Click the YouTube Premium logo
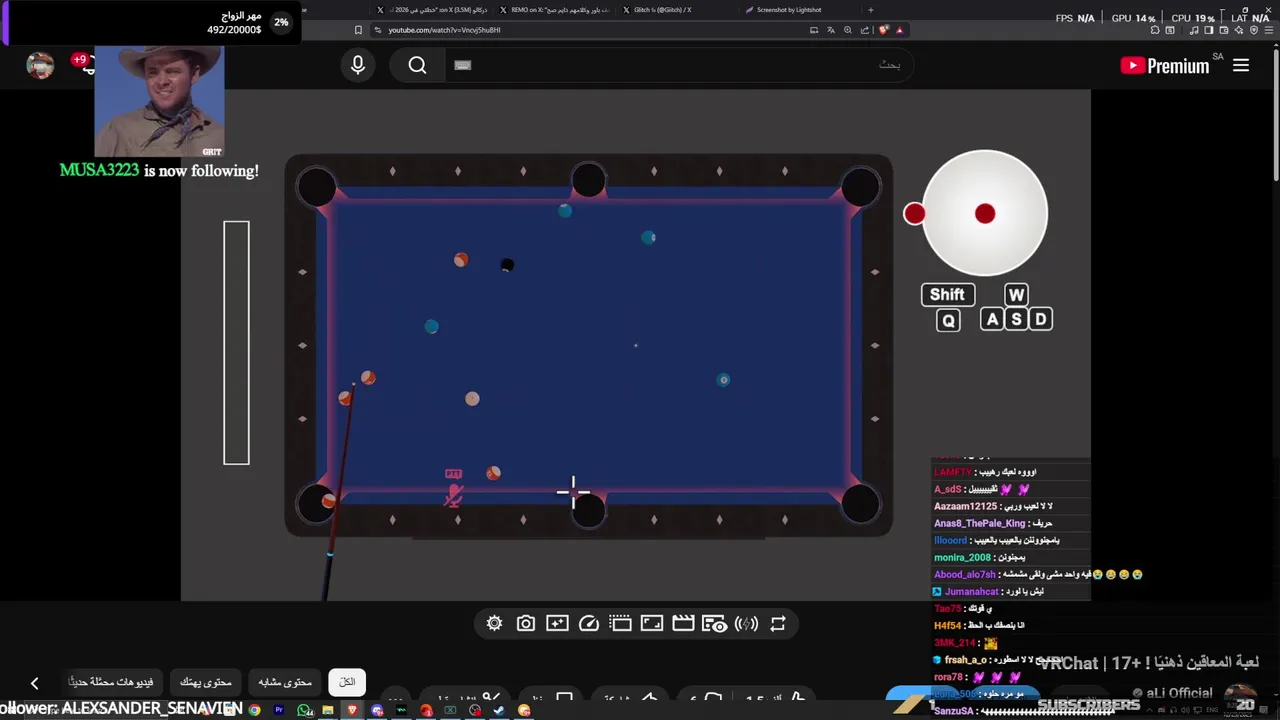Image resolution: width=1280 pixels, height=720 pixels. (x=1166, y=65)
